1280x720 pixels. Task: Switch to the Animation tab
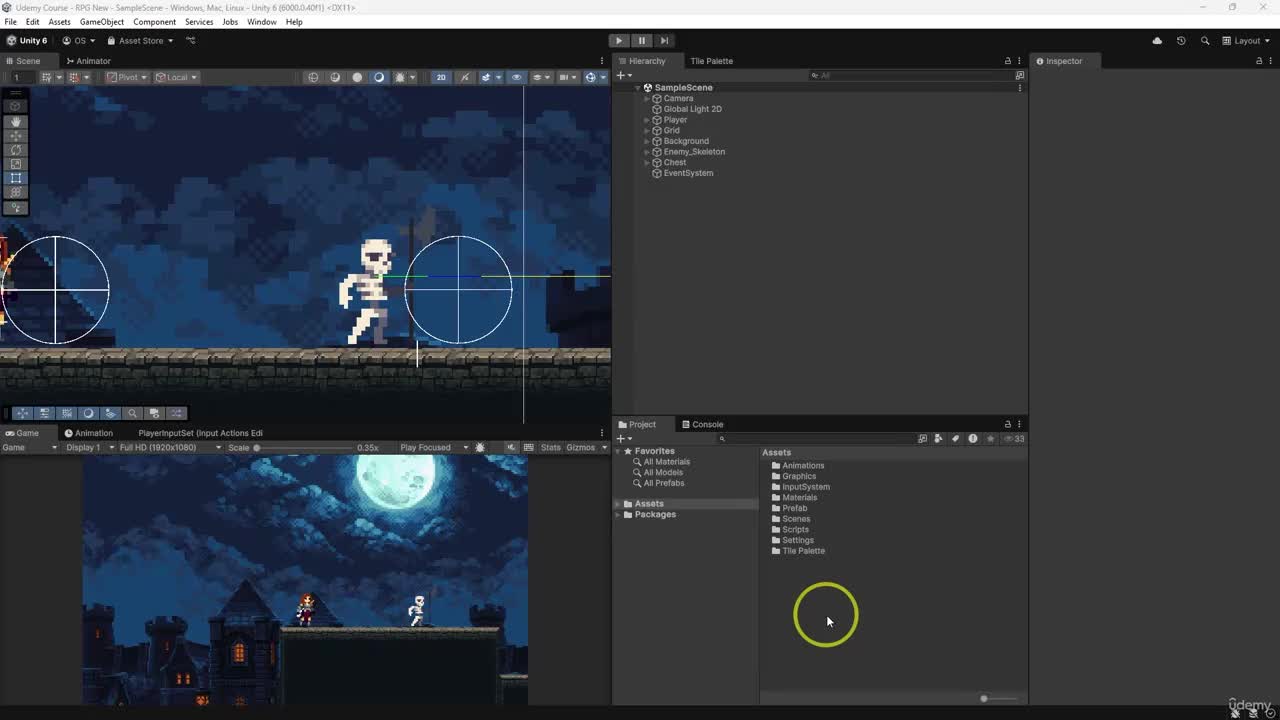[x=88, y=433]
